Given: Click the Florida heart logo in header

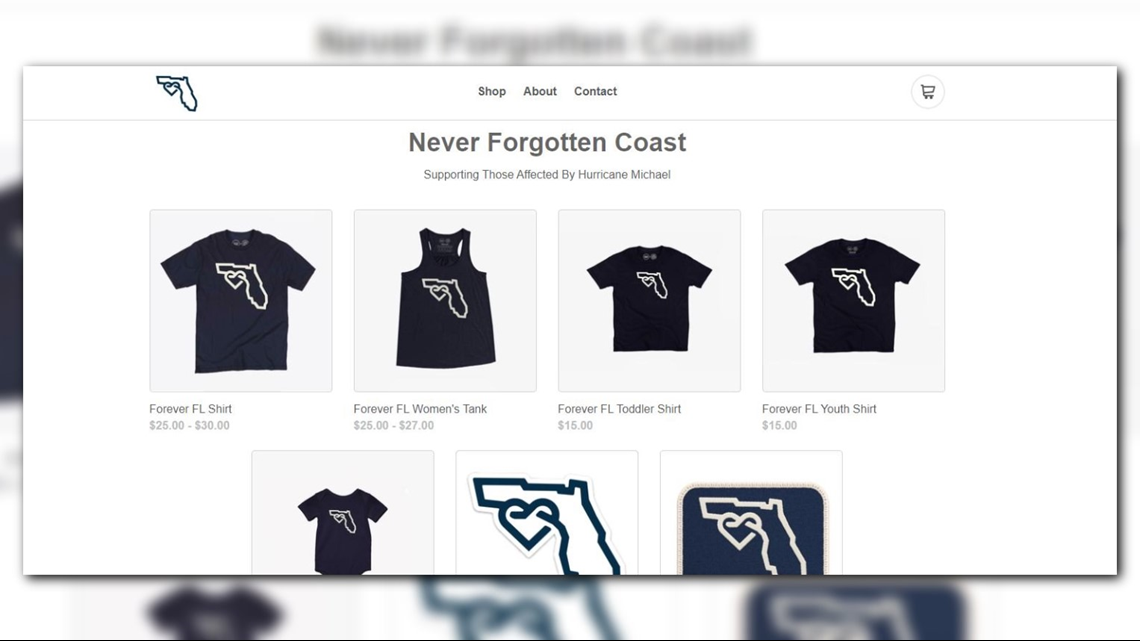Looking at the screenshot, I should [177, 93].
